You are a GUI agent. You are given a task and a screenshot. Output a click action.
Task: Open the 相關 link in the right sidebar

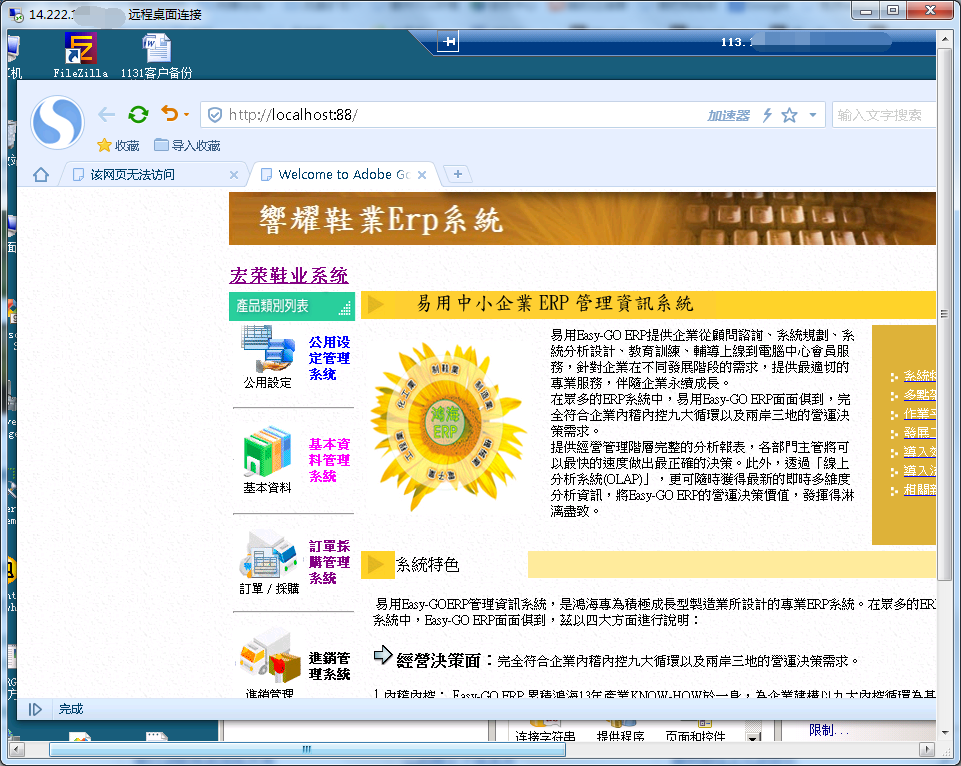tap(919, 490)
